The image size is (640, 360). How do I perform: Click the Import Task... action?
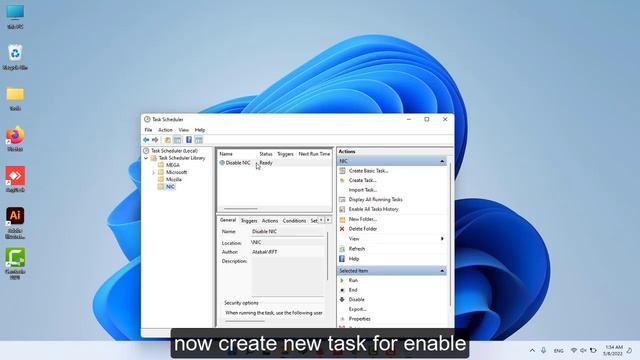363,190
